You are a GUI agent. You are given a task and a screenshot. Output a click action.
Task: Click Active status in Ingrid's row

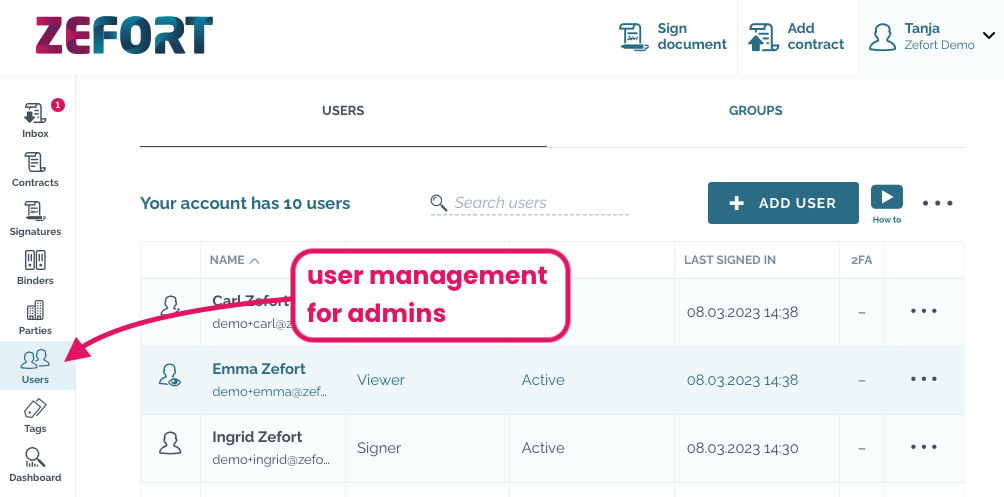point(543,448)
